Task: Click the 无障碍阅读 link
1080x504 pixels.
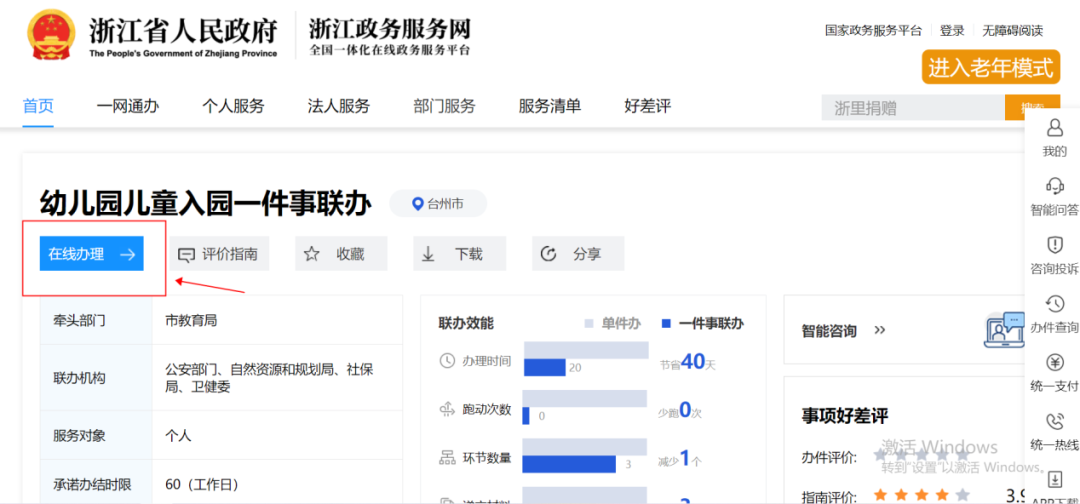Action: (1012, 31)
